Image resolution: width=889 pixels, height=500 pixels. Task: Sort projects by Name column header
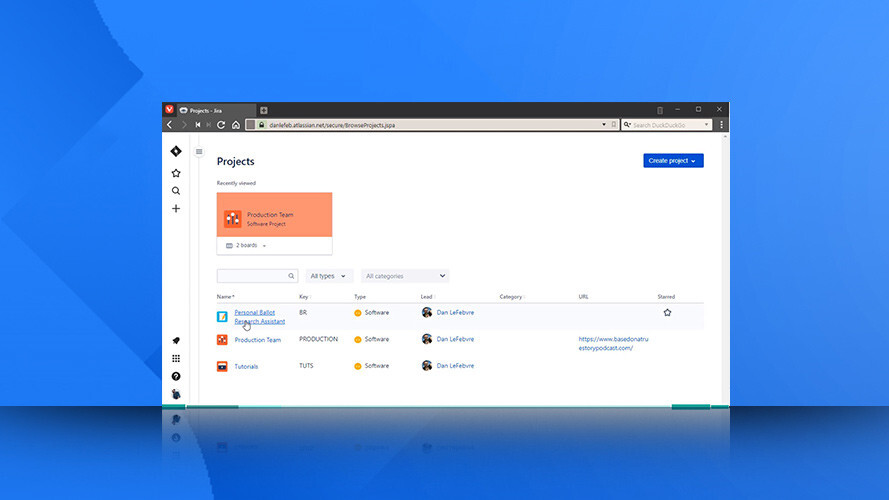point(225,297)
